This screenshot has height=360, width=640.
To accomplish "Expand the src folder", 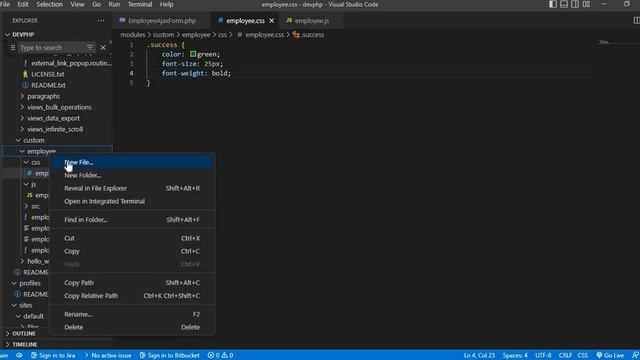I will pyautogui.click(x=36, y=207).
